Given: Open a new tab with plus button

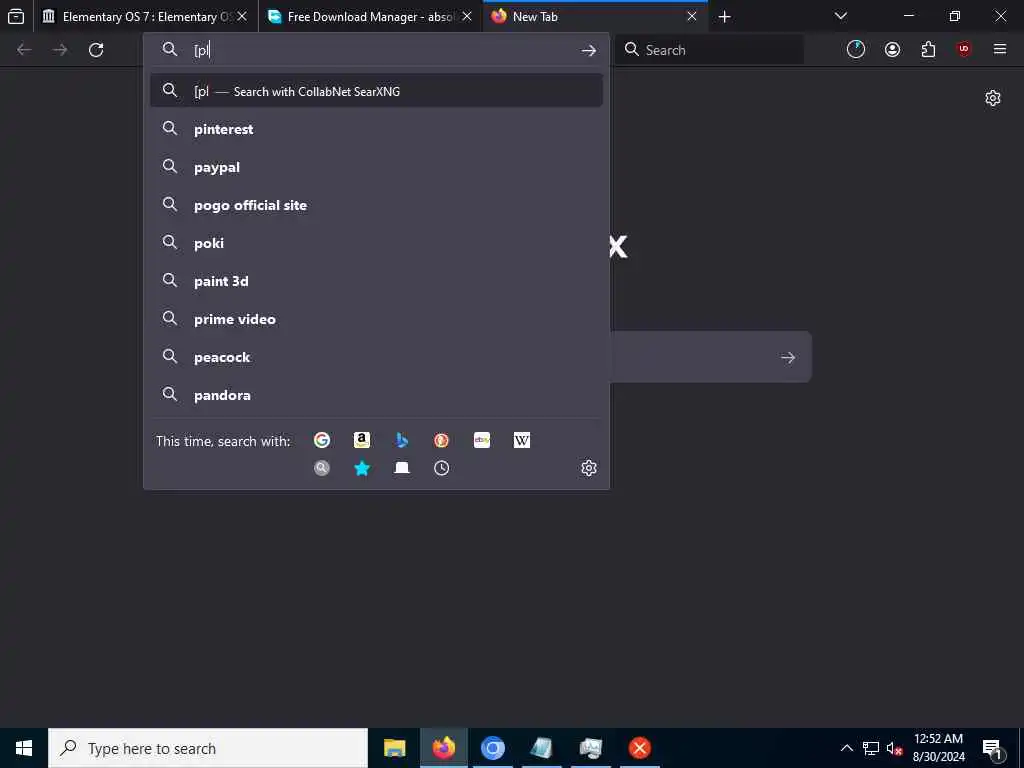Looking at the screenshot, I should 724,16.
